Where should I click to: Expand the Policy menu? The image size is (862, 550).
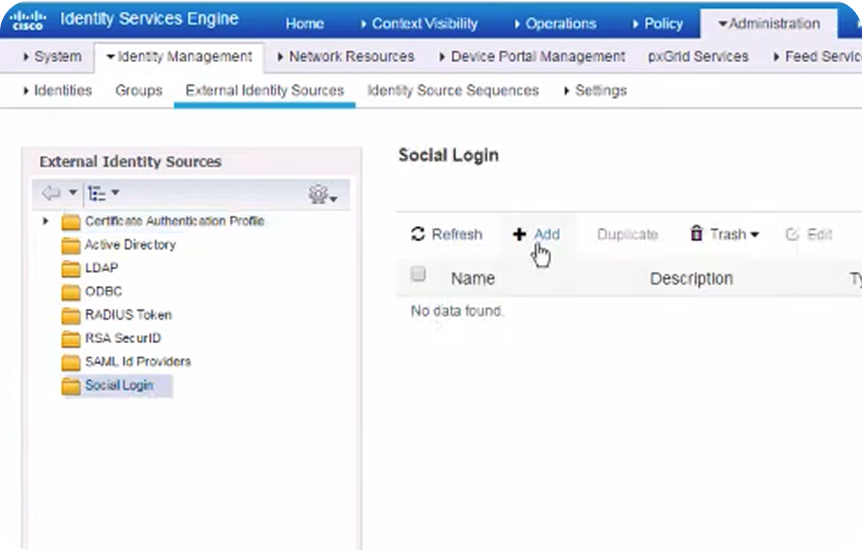click(x=657, y=24)
